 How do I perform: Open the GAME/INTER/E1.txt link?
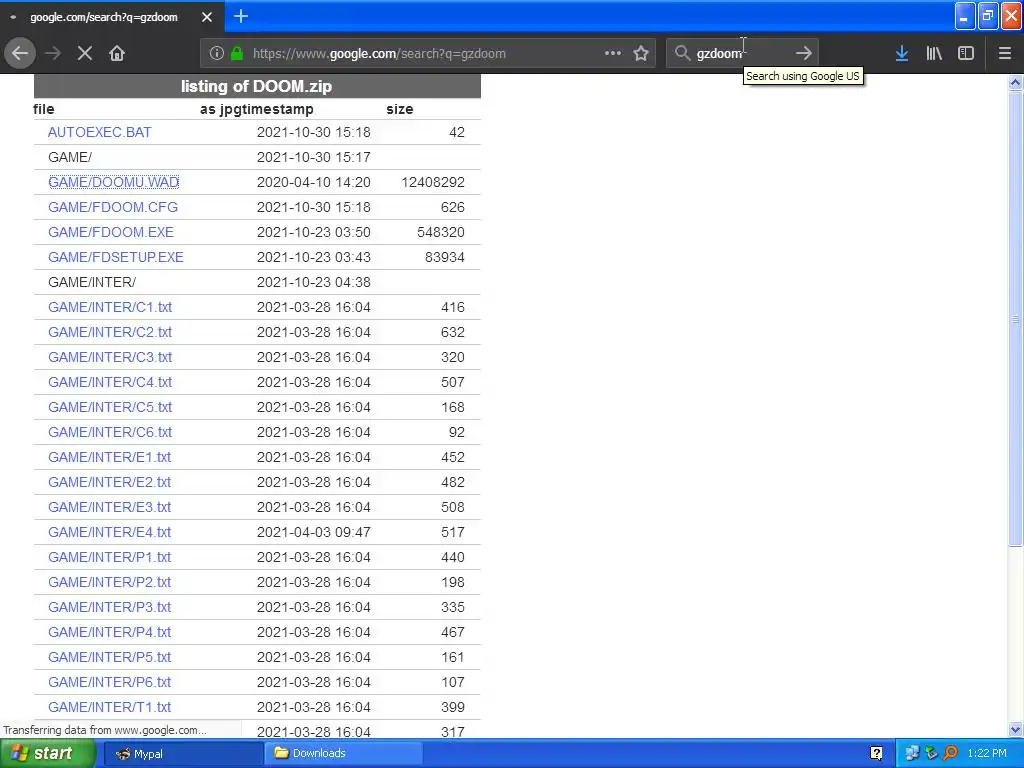110,457
